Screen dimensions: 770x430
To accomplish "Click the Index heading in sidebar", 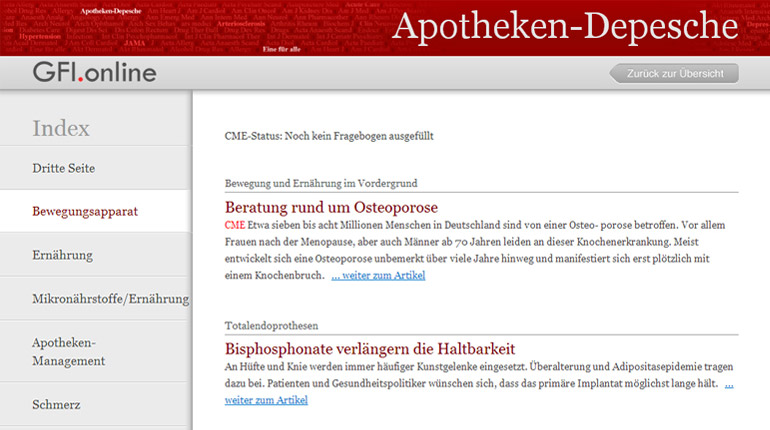I will click(x=61, y=129).
